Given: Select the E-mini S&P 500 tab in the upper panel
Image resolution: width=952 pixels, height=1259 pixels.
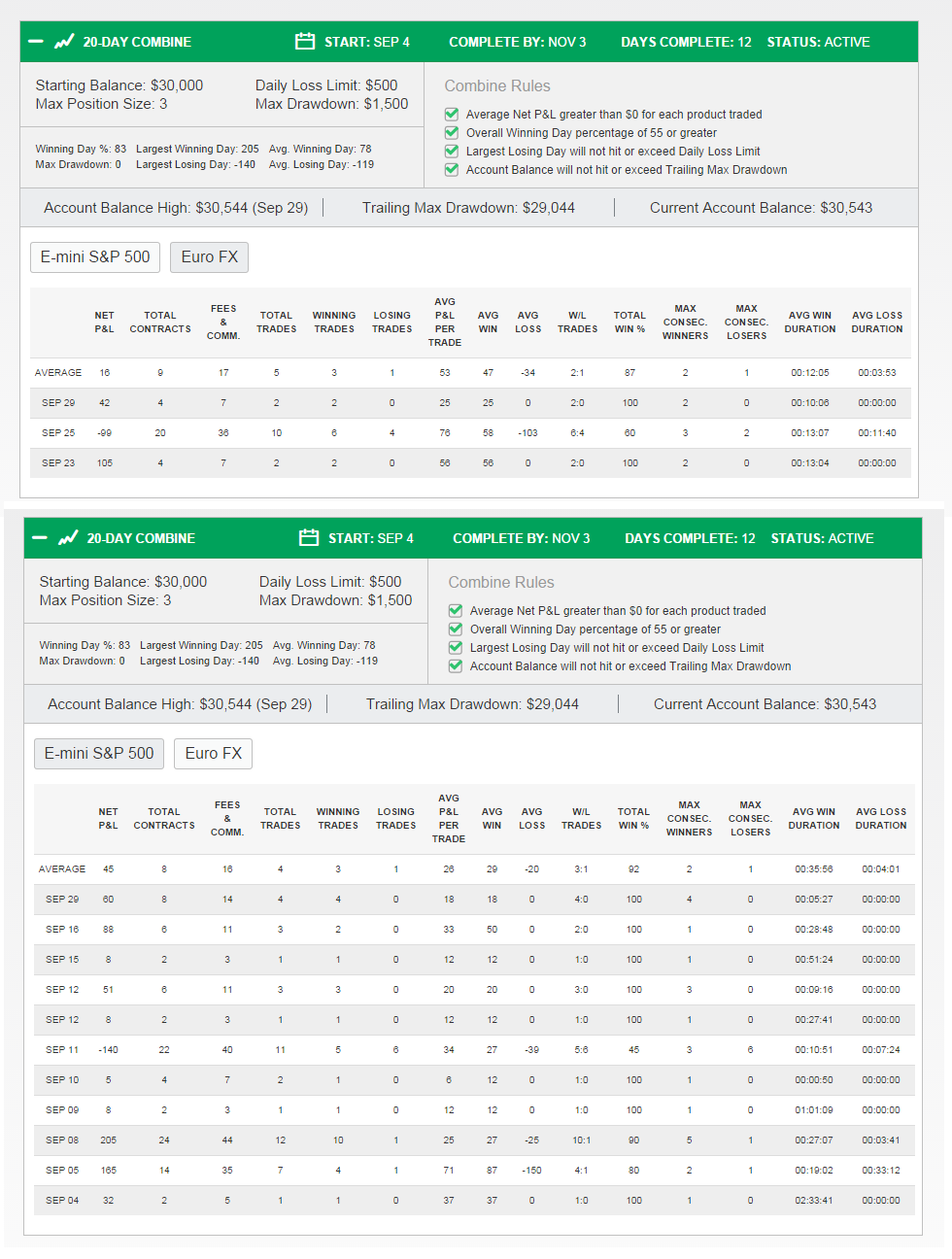Looking at the screenshot, I should 95,257.
